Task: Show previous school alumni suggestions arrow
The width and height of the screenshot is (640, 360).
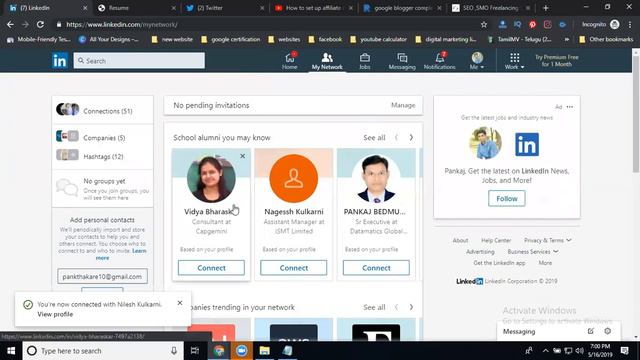Action: [396, 138]
